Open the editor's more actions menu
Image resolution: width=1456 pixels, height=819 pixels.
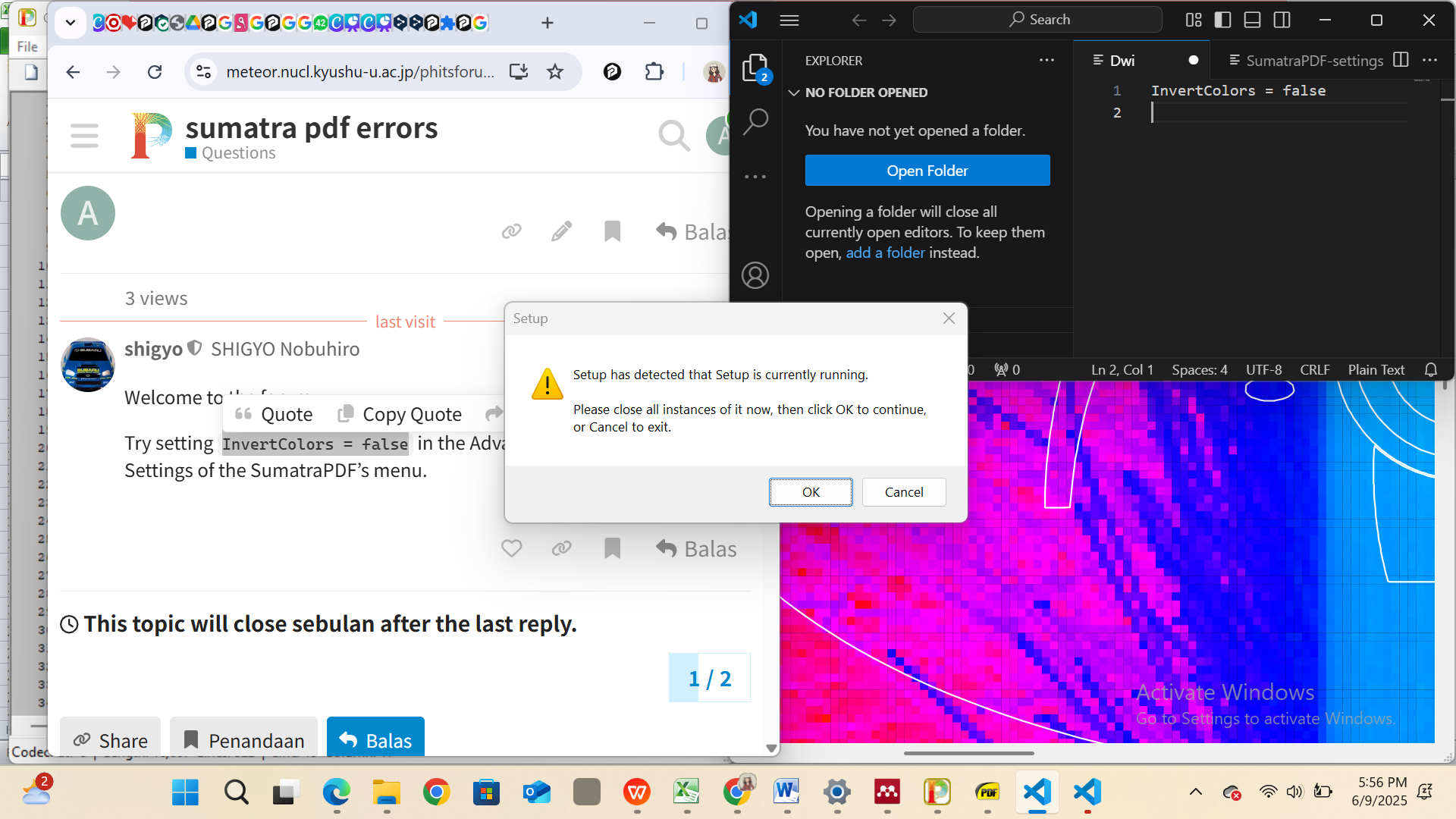tap(1431, 61)
